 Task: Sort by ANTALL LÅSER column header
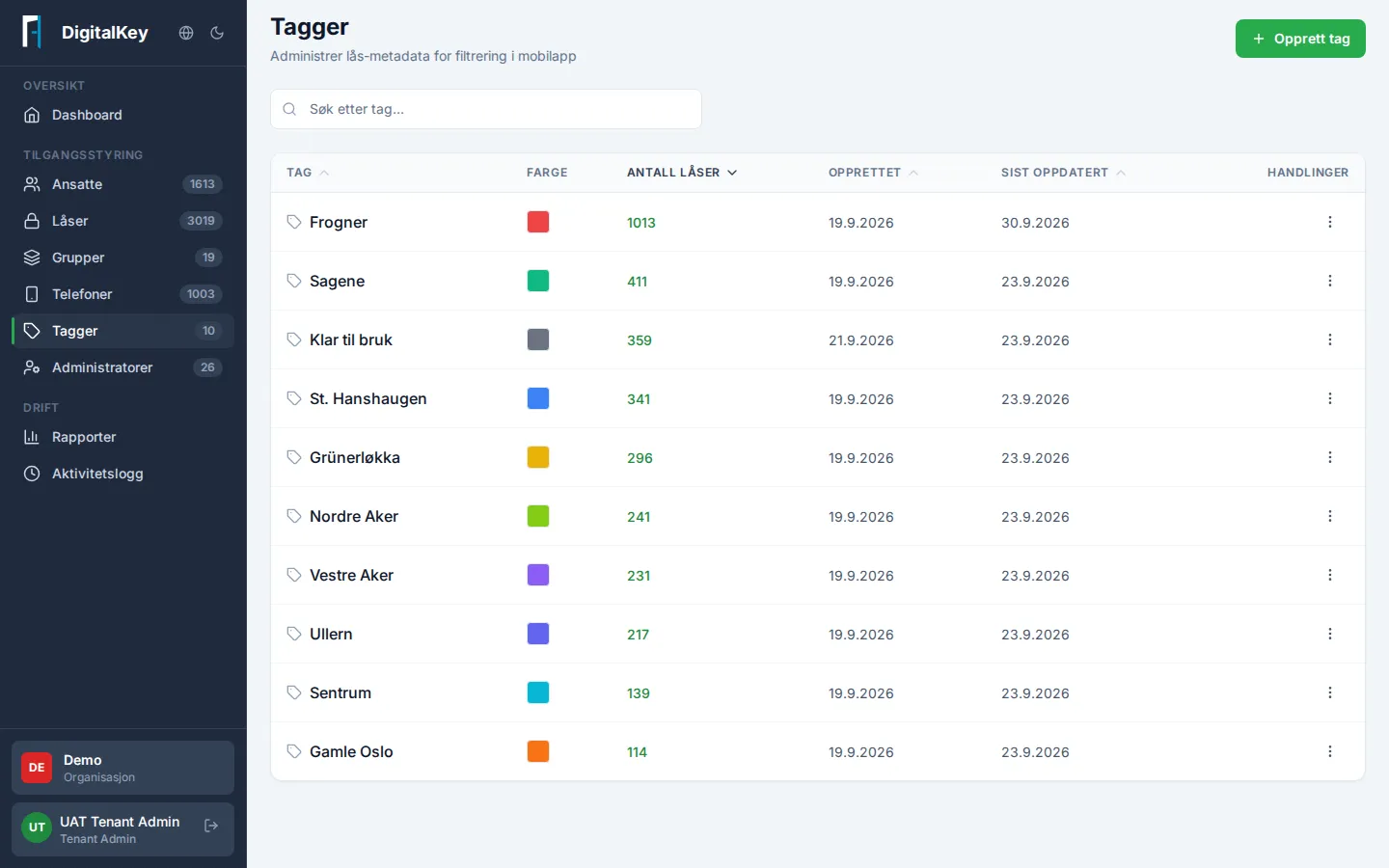tap(682, 173)
